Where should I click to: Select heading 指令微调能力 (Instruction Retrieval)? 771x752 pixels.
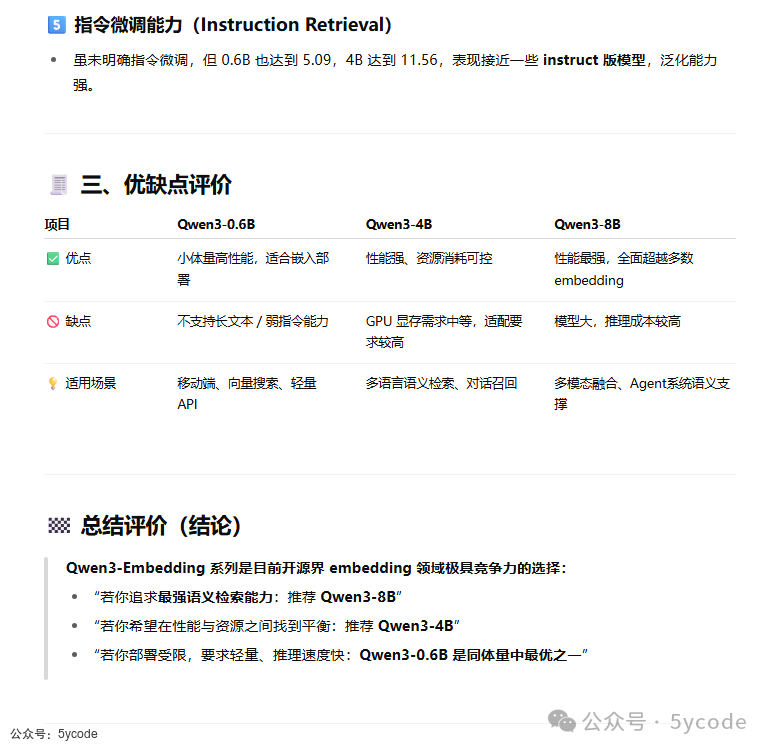[233, 25]
